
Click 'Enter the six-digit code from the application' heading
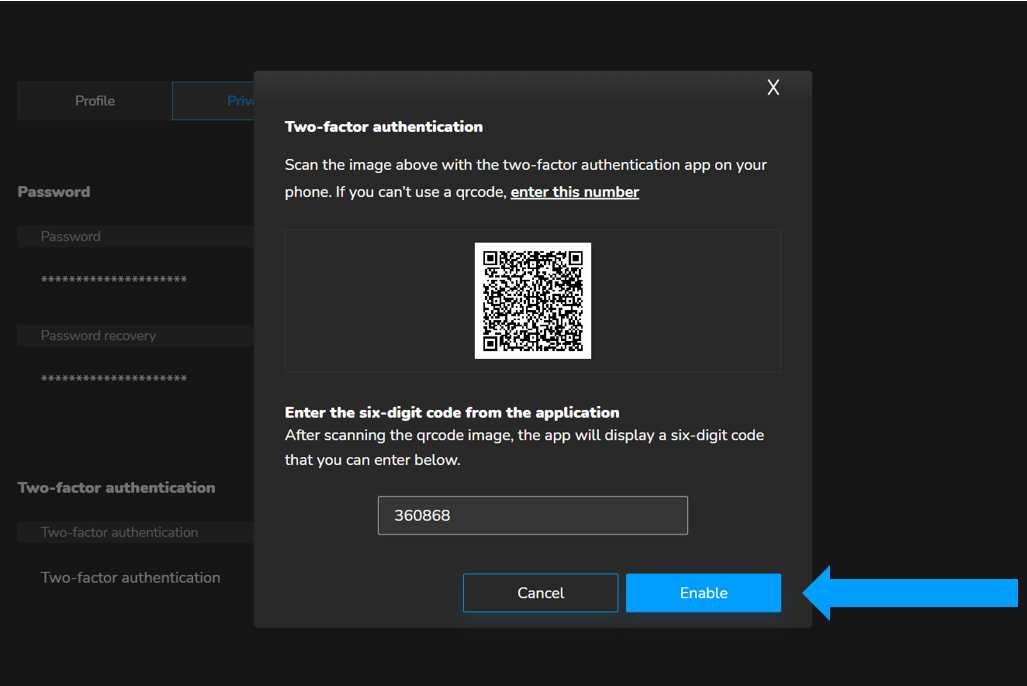click(x=452, y=412)
